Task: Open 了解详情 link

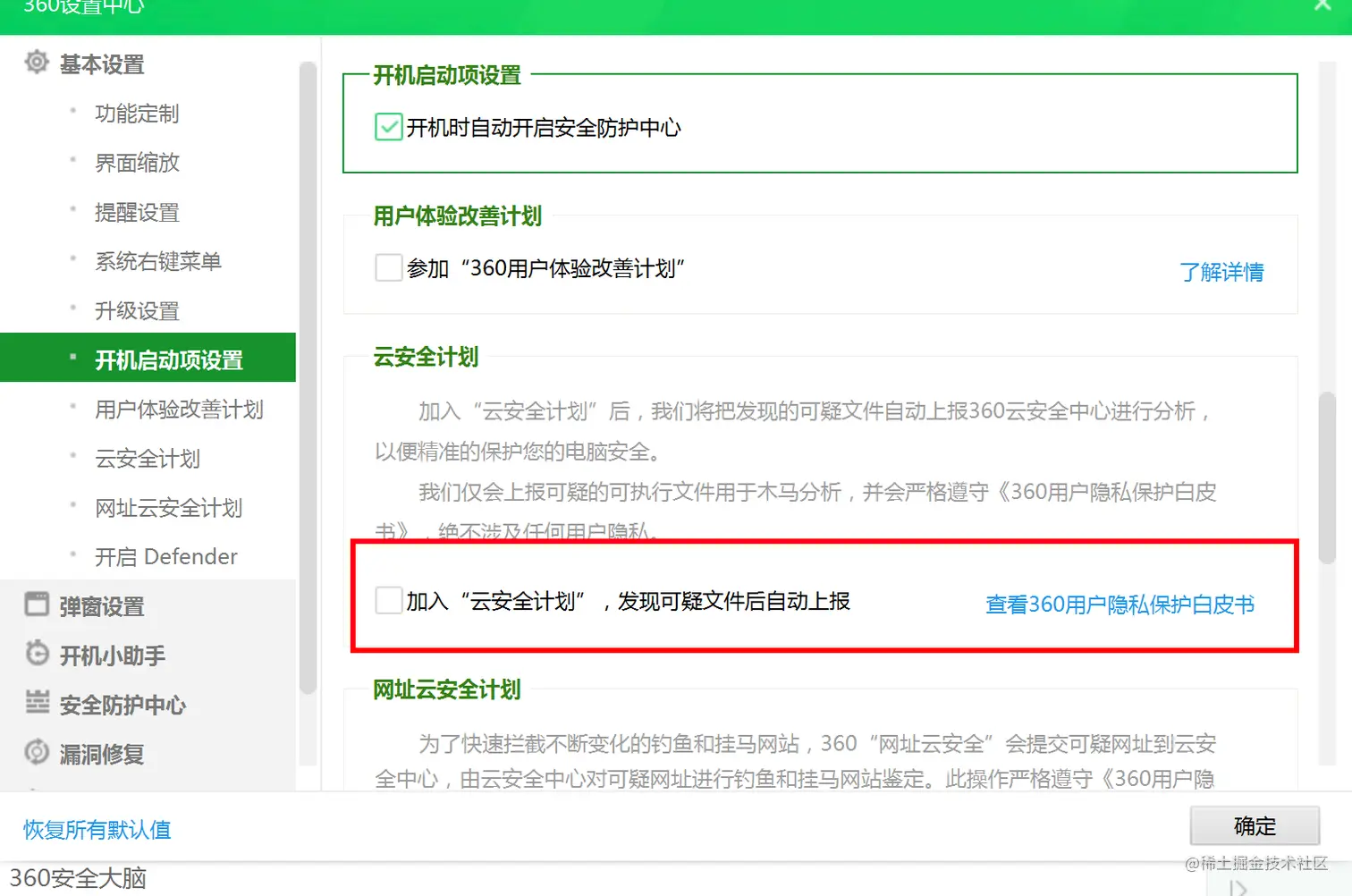Action: click(1221, 272)
